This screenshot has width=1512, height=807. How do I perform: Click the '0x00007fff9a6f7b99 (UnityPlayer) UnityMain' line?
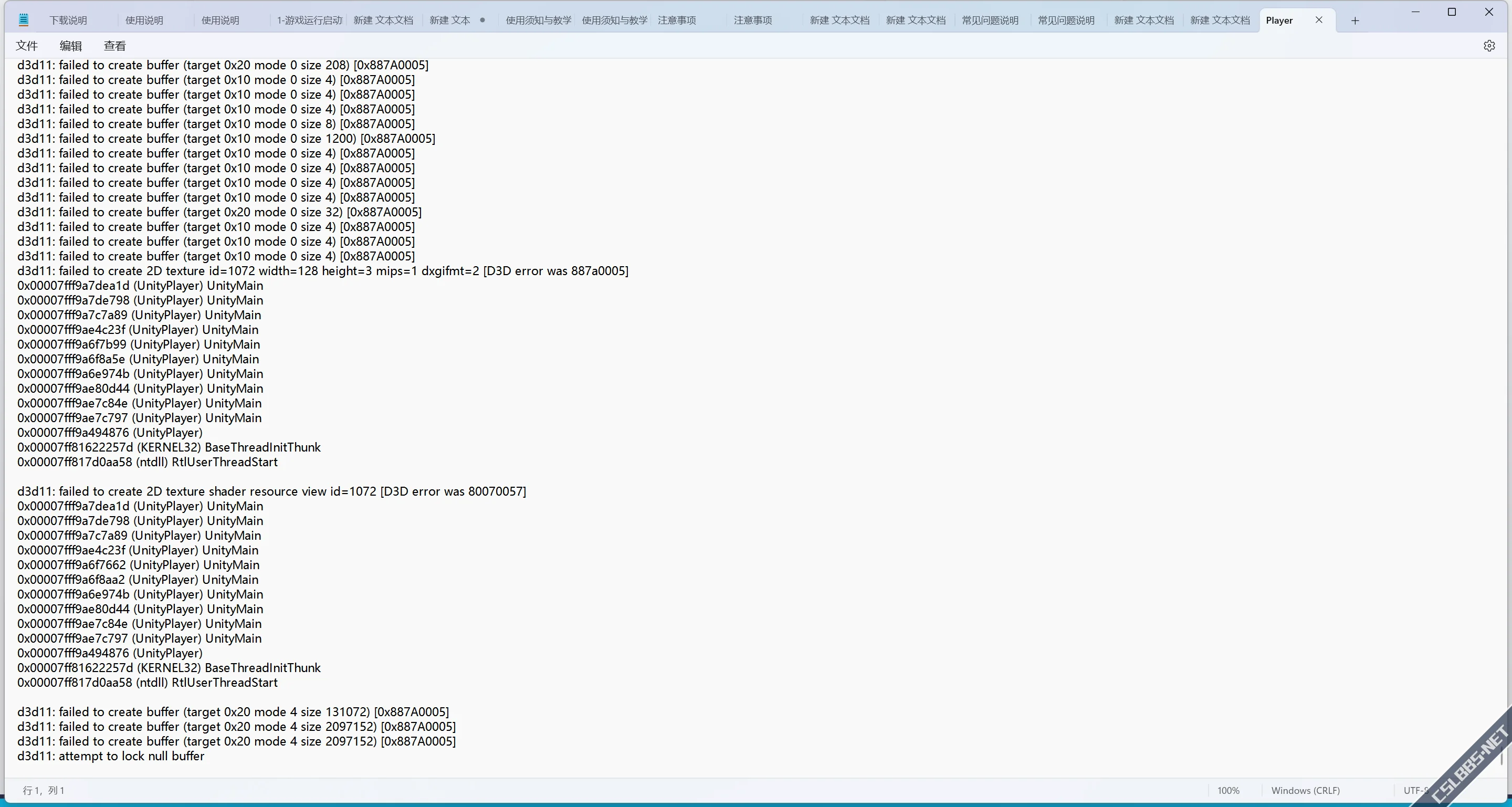coord(138,344)
